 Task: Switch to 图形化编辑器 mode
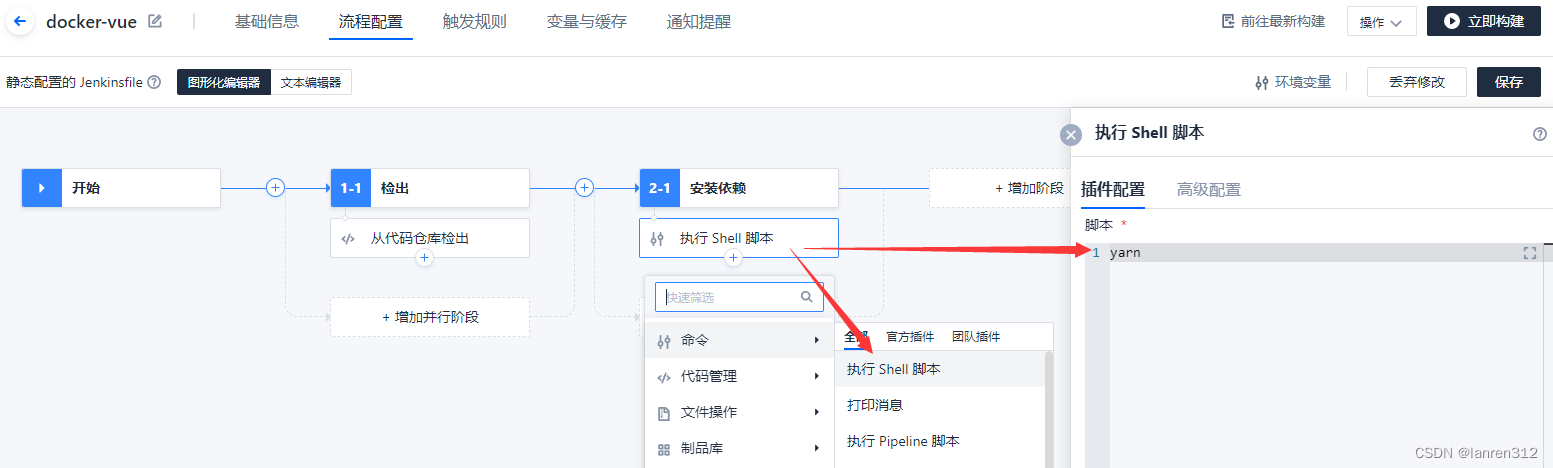(x=224, y=82)
